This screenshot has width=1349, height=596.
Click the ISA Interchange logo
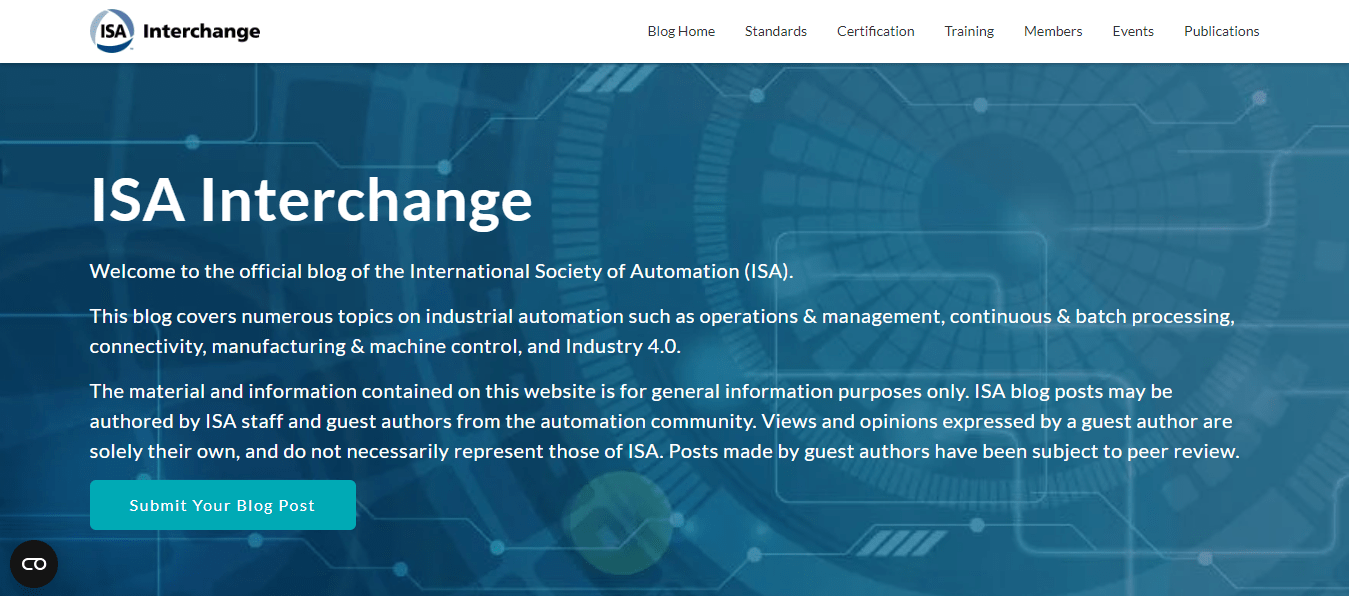click(x=175, y=31)
